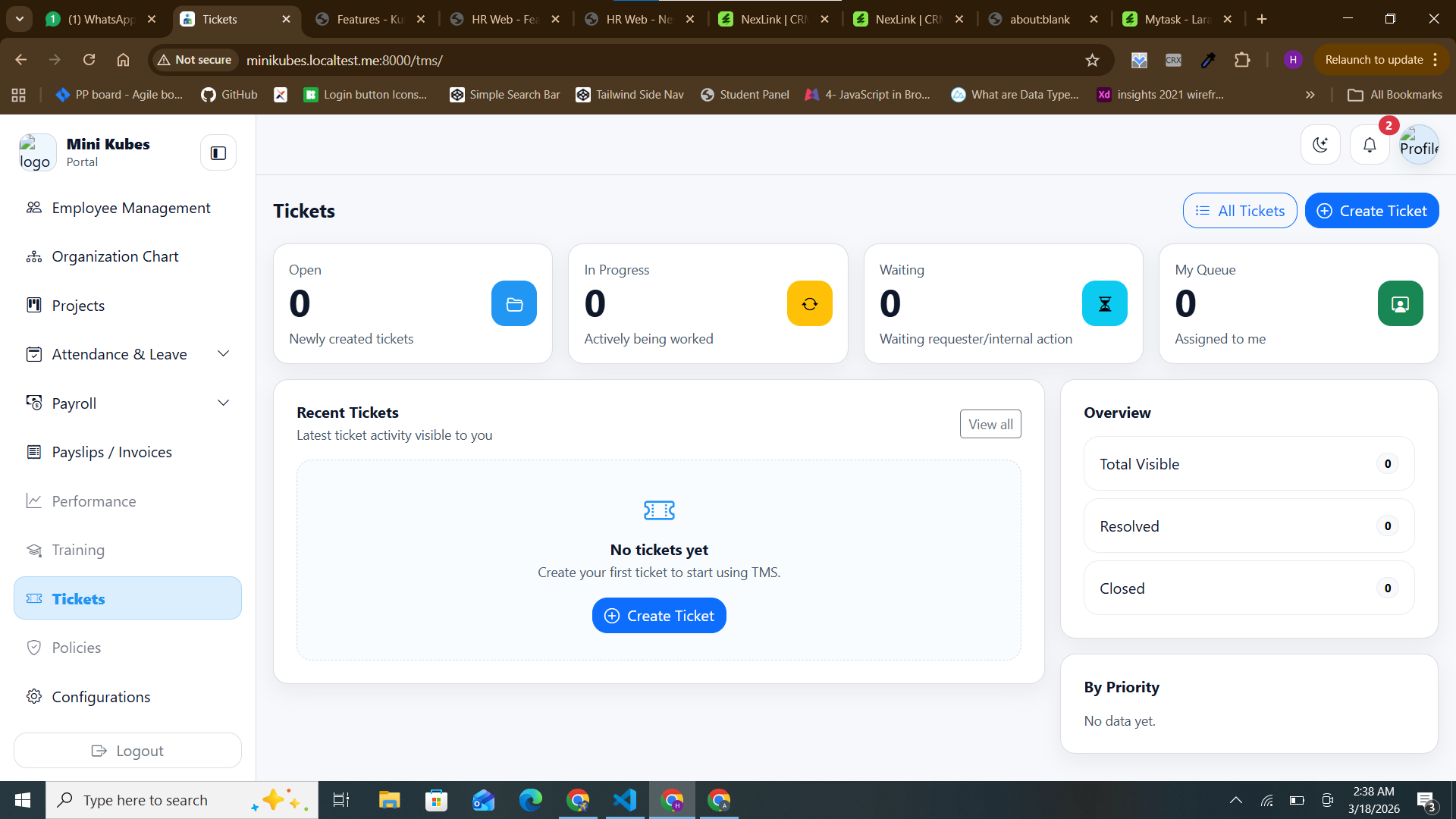Toggle dark mode with the moon icon

tap(1320, 145)
